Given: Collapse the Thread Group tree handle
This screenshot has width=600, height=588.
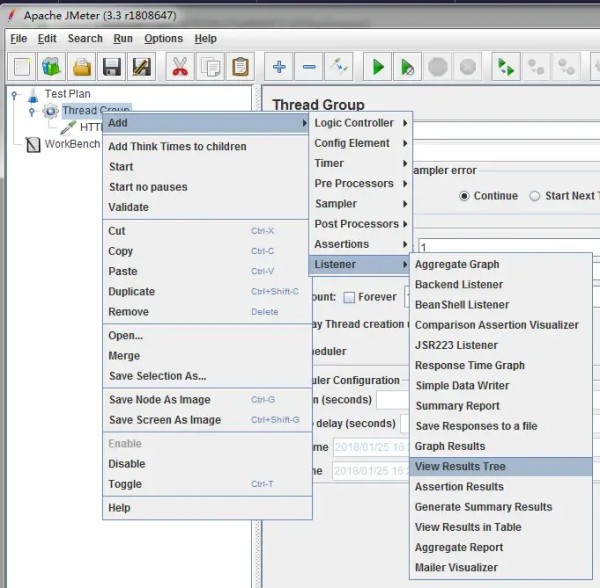Looking at the screenshot, I should 32,111.
